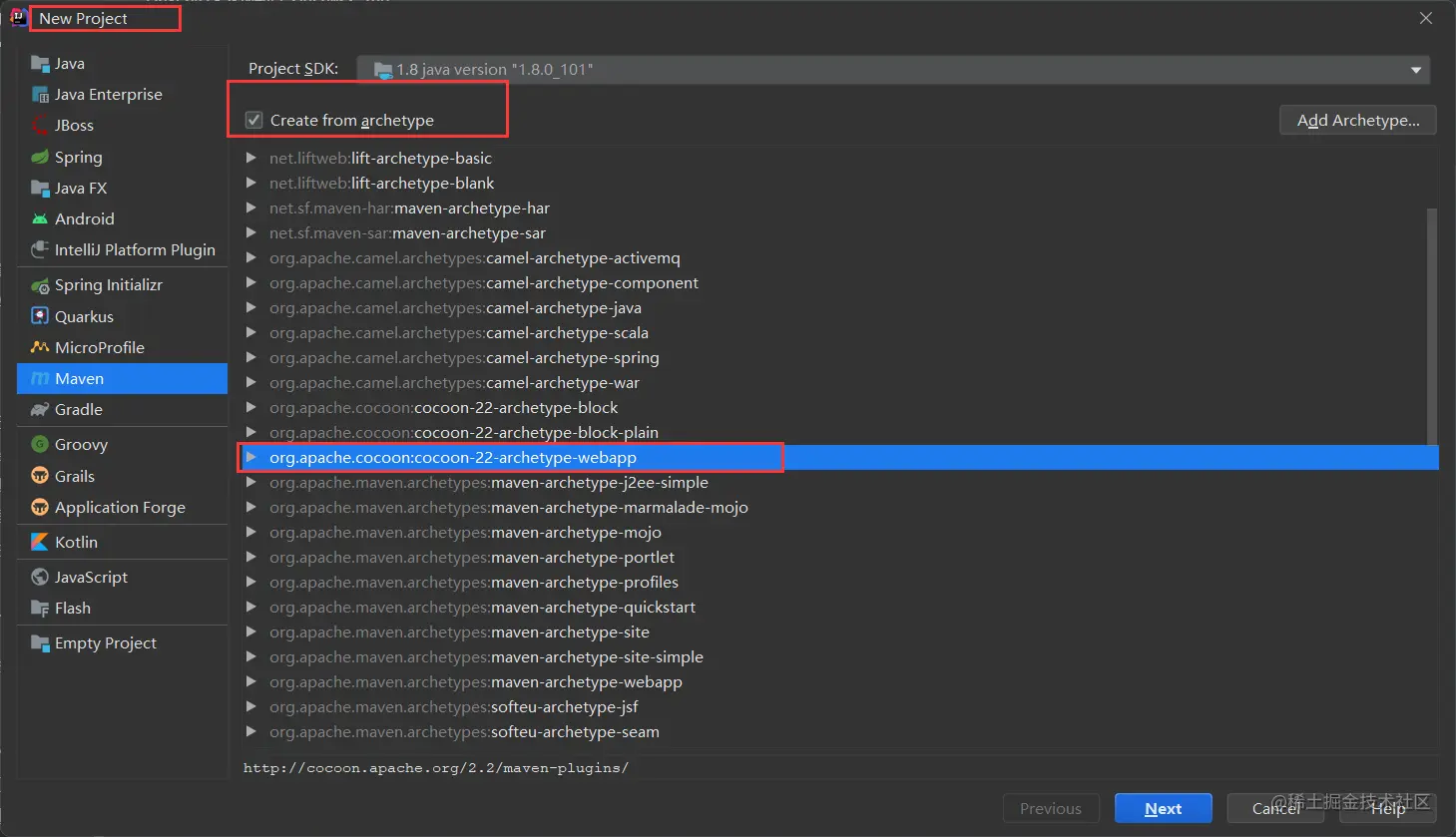Select camel-archetype-spring row text
Image resolution: width=1456 pixels, height=837 pixels.
tap(464, 357)
